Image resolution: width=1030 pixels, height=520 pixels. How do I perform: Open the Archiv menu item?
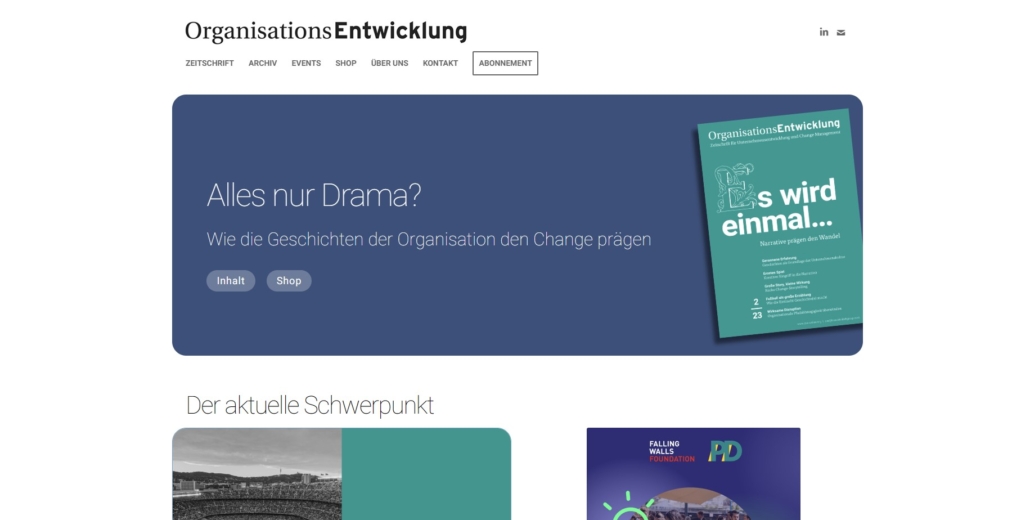(263, 64)
